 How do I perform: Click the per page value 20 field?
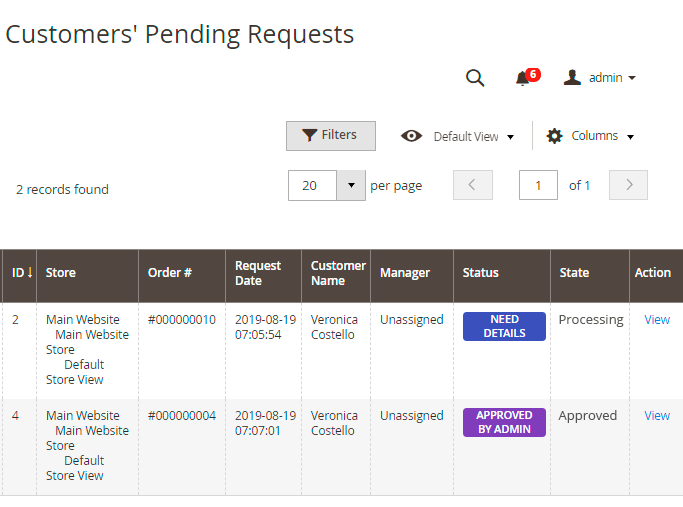(x=312, y=185)
